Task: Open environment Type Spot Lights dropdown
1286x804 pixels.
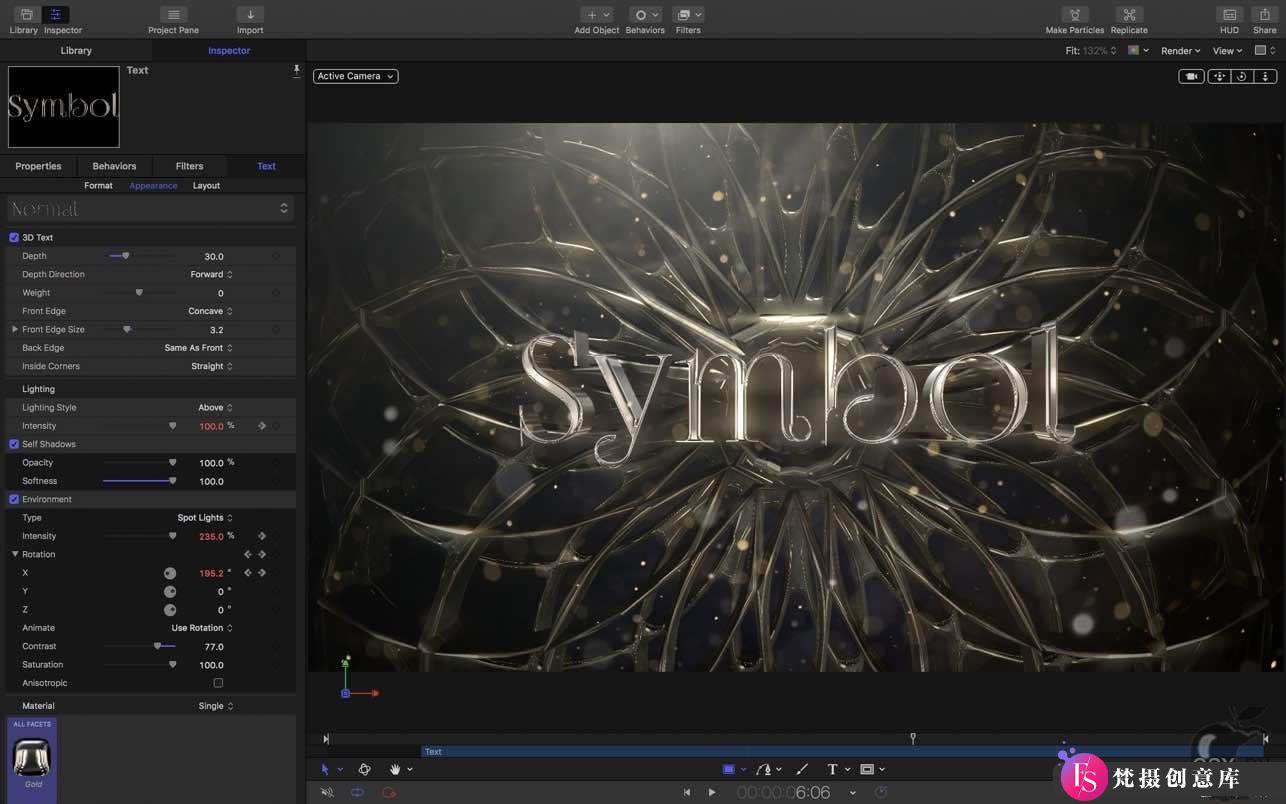Action: pos(205,518)
